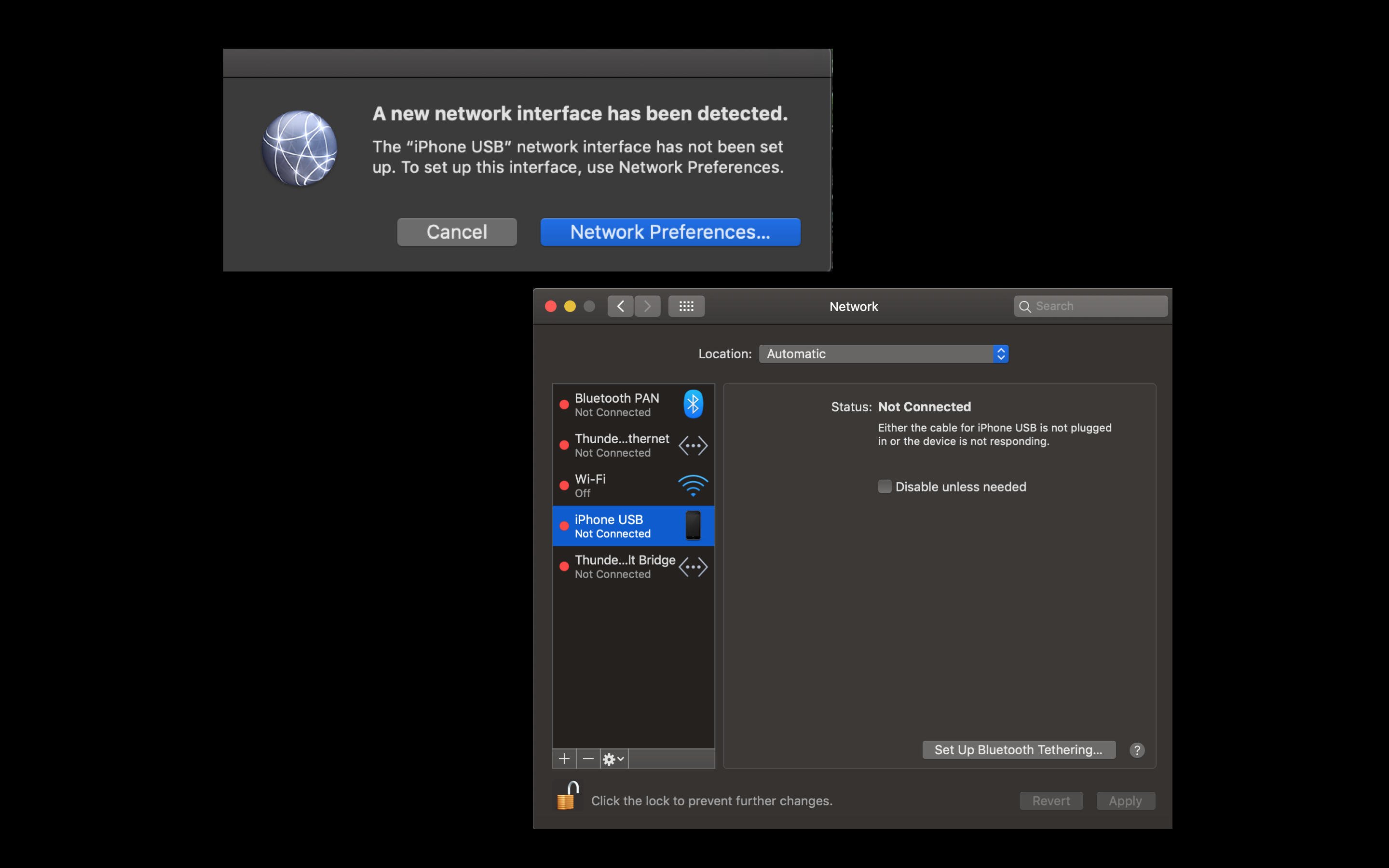This screenshot has width=1389, height=868.
Task: Click the forward navigation arrow
Action: point(647,306)
